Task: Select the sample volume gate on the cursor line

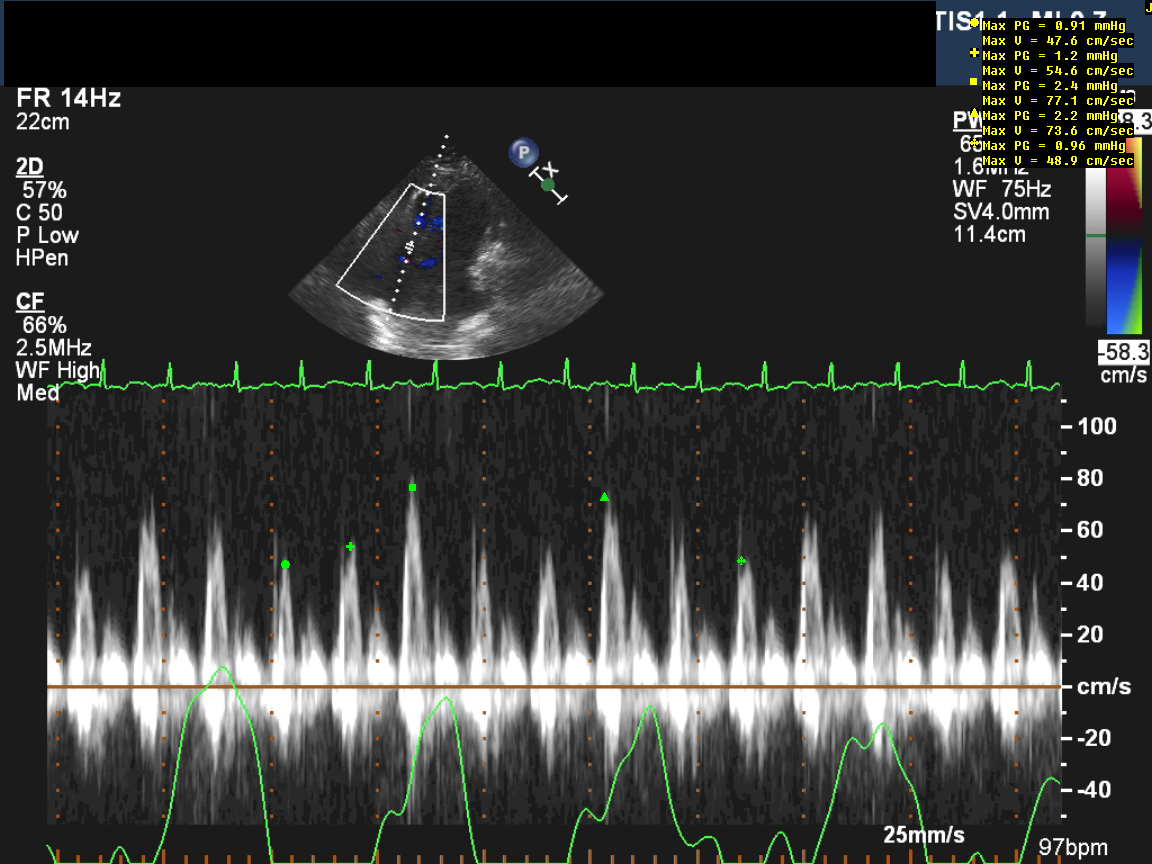Action: (x=408, y=246)
